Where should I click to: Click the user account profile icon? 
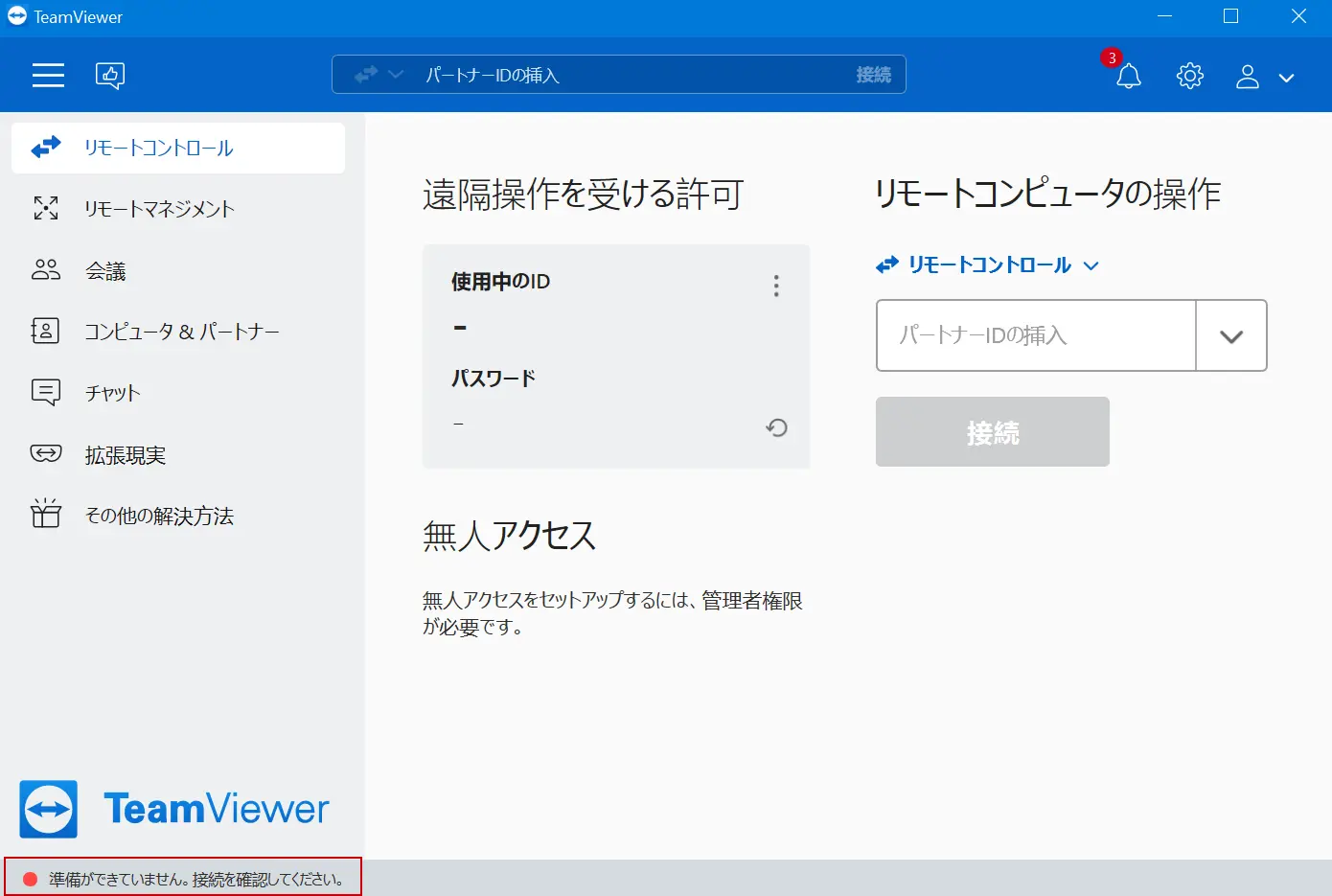click(1247, 76)
